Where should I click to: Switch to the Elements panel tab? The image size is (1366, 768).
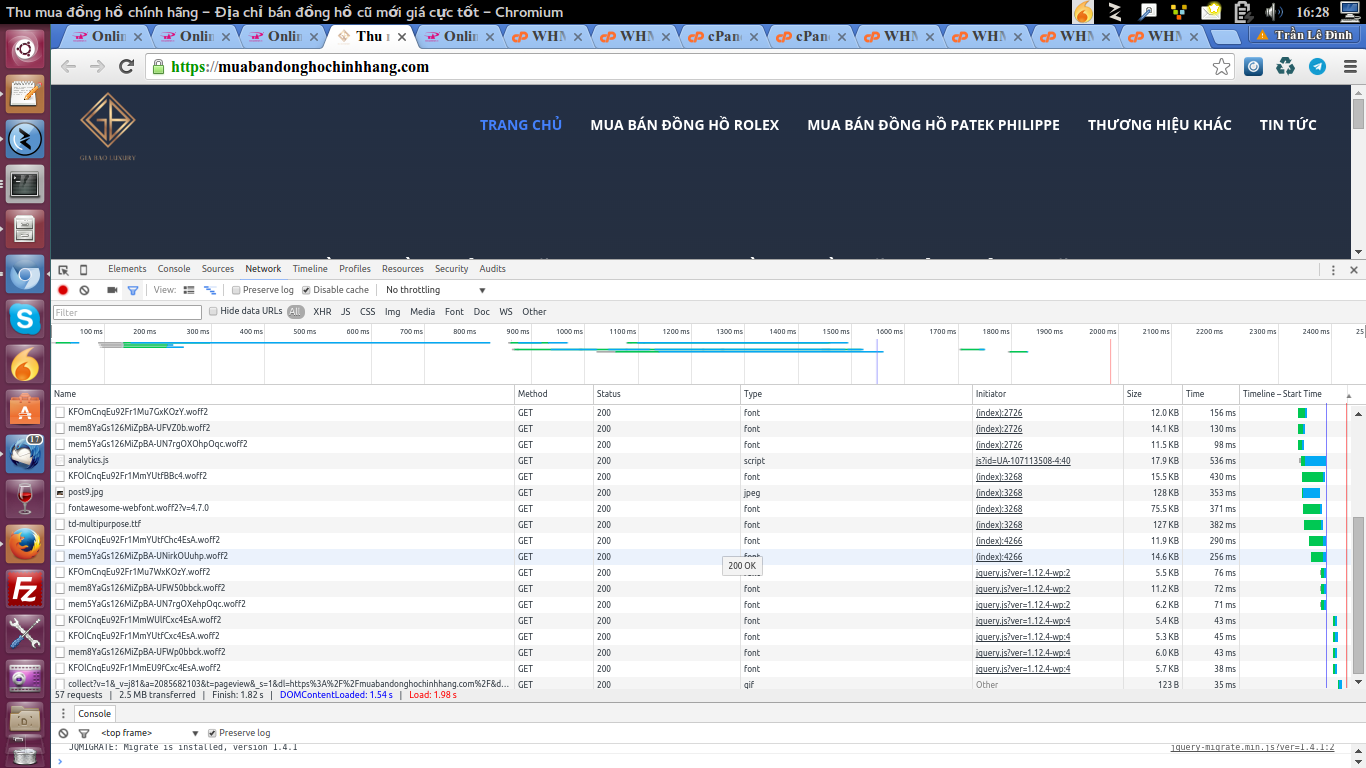(127, 269)
